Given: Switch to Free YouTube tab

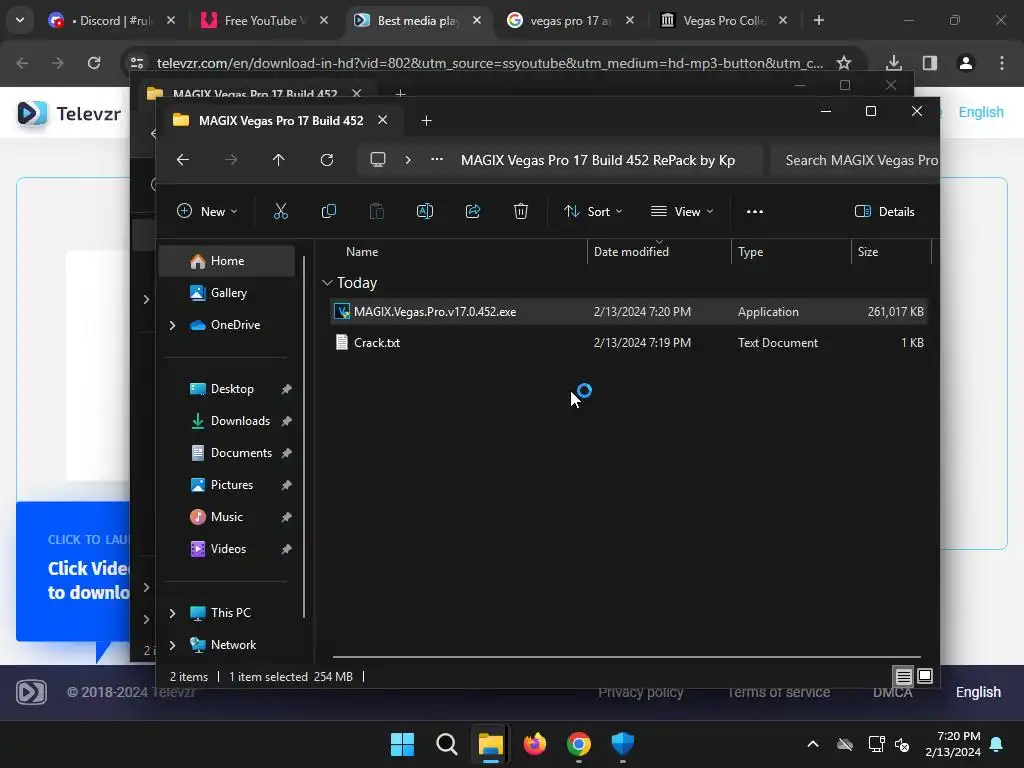Looking at the screenshot, I should 264,20.
